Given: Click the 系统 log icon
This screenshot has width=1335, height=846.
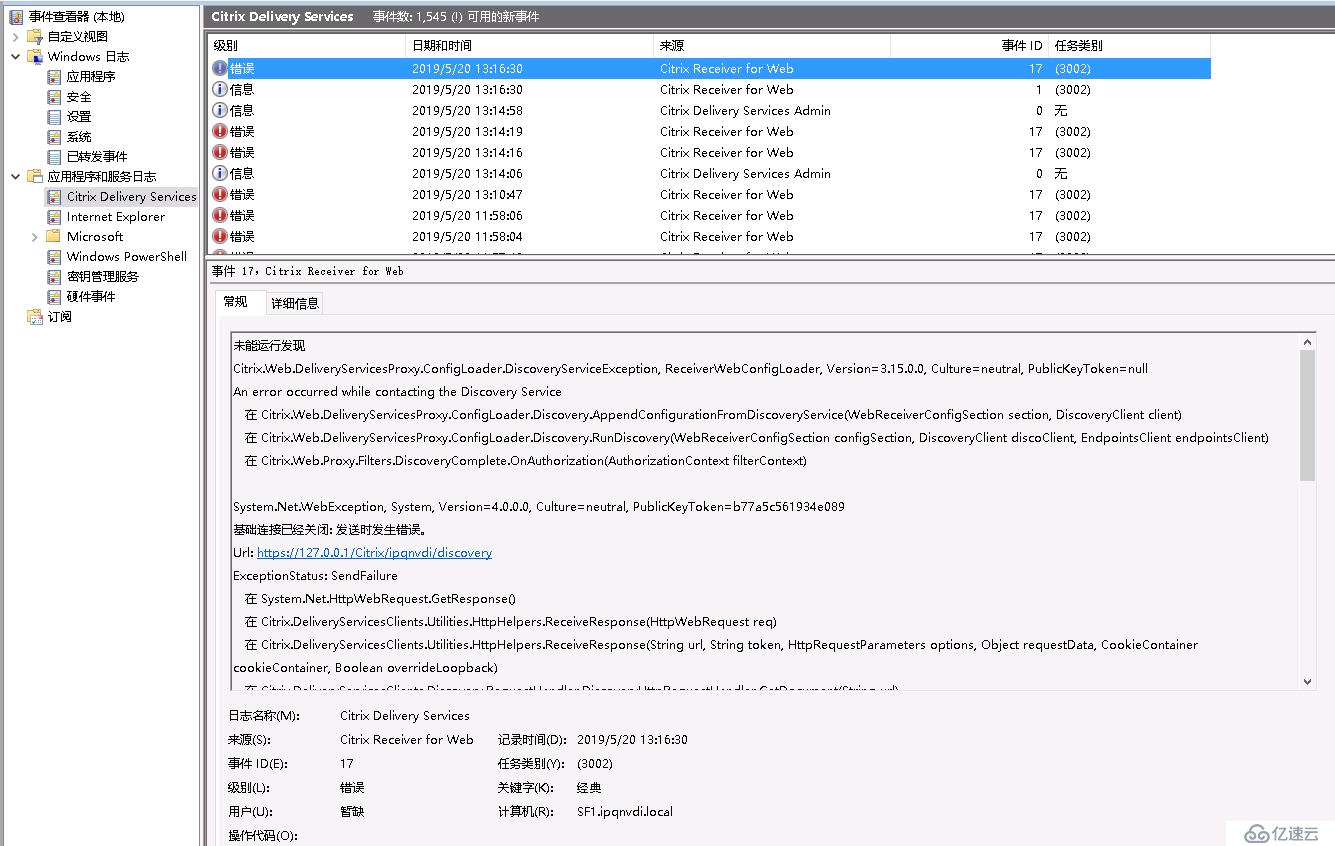Looking at the screenshot, I should (54, 137).
